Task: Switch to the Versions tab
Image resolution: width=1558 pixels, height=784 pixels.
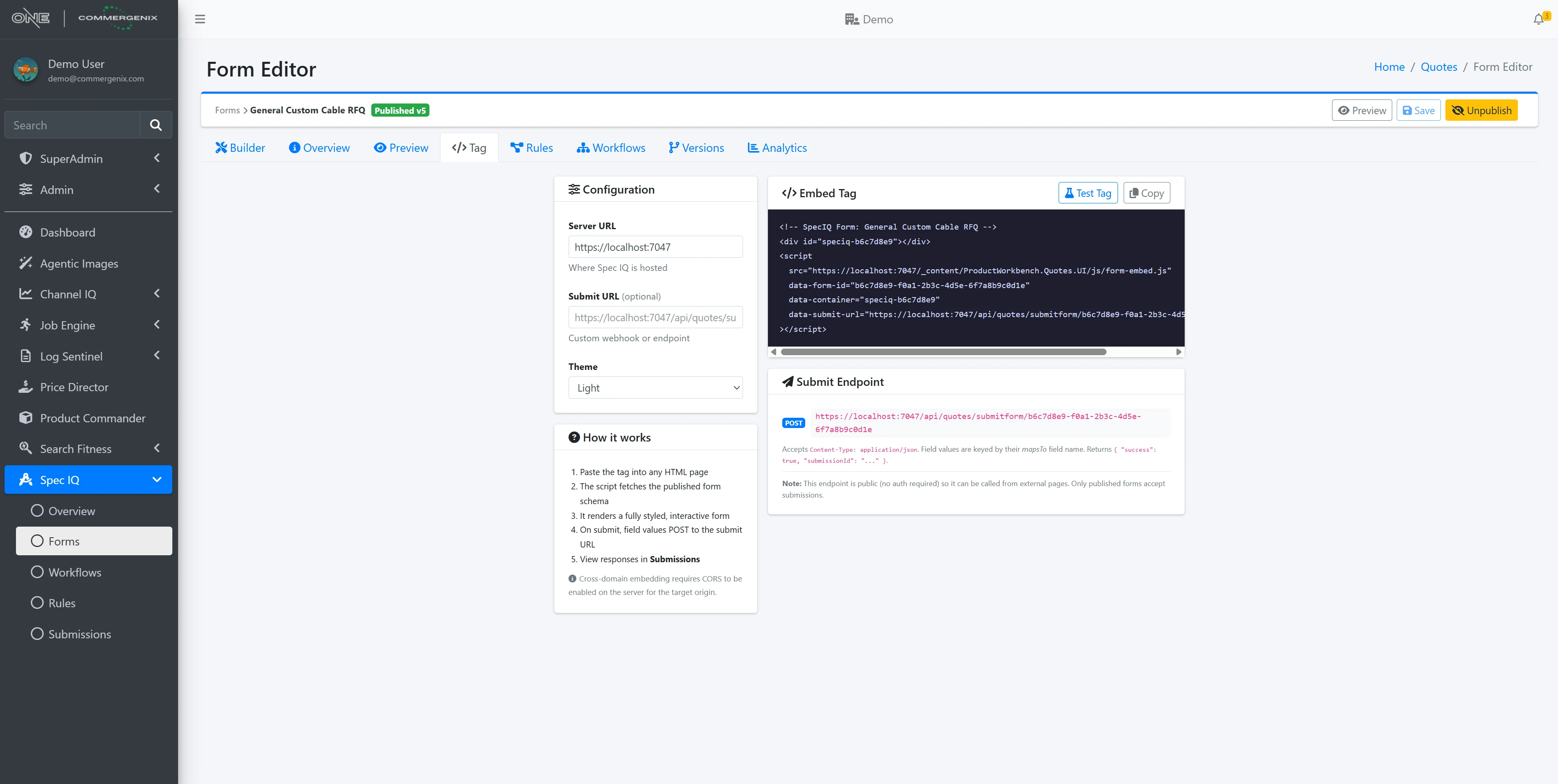Action: [x=696, y=148]
